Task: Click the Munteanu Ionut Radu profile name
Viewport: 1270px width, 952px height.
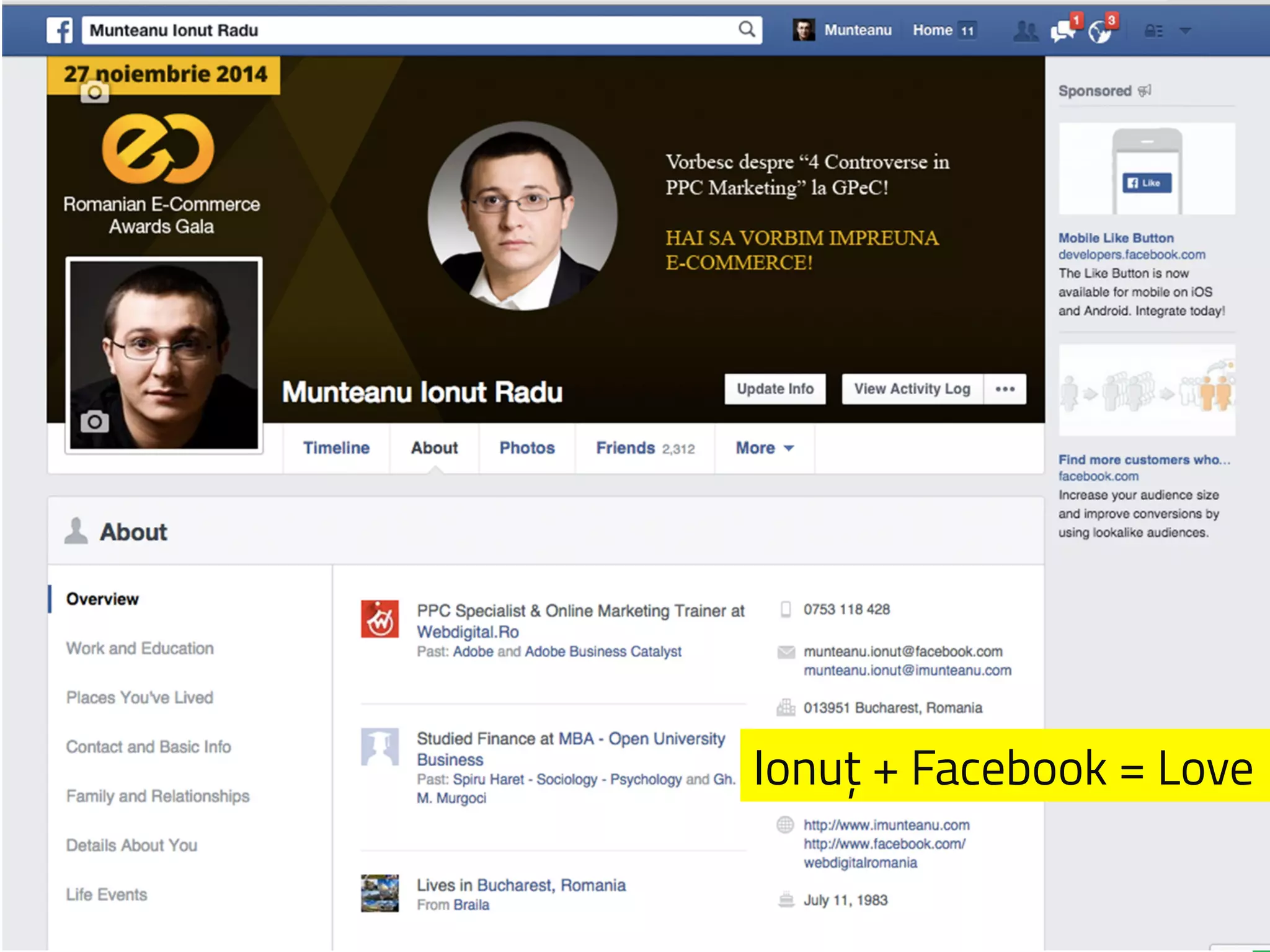Action: click(x=422, y=392)
